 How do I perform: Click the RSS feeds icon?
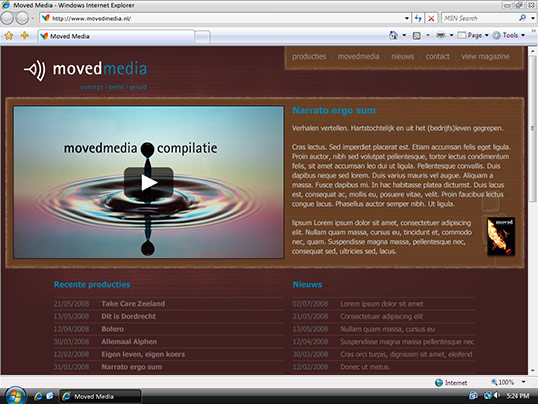417,35
